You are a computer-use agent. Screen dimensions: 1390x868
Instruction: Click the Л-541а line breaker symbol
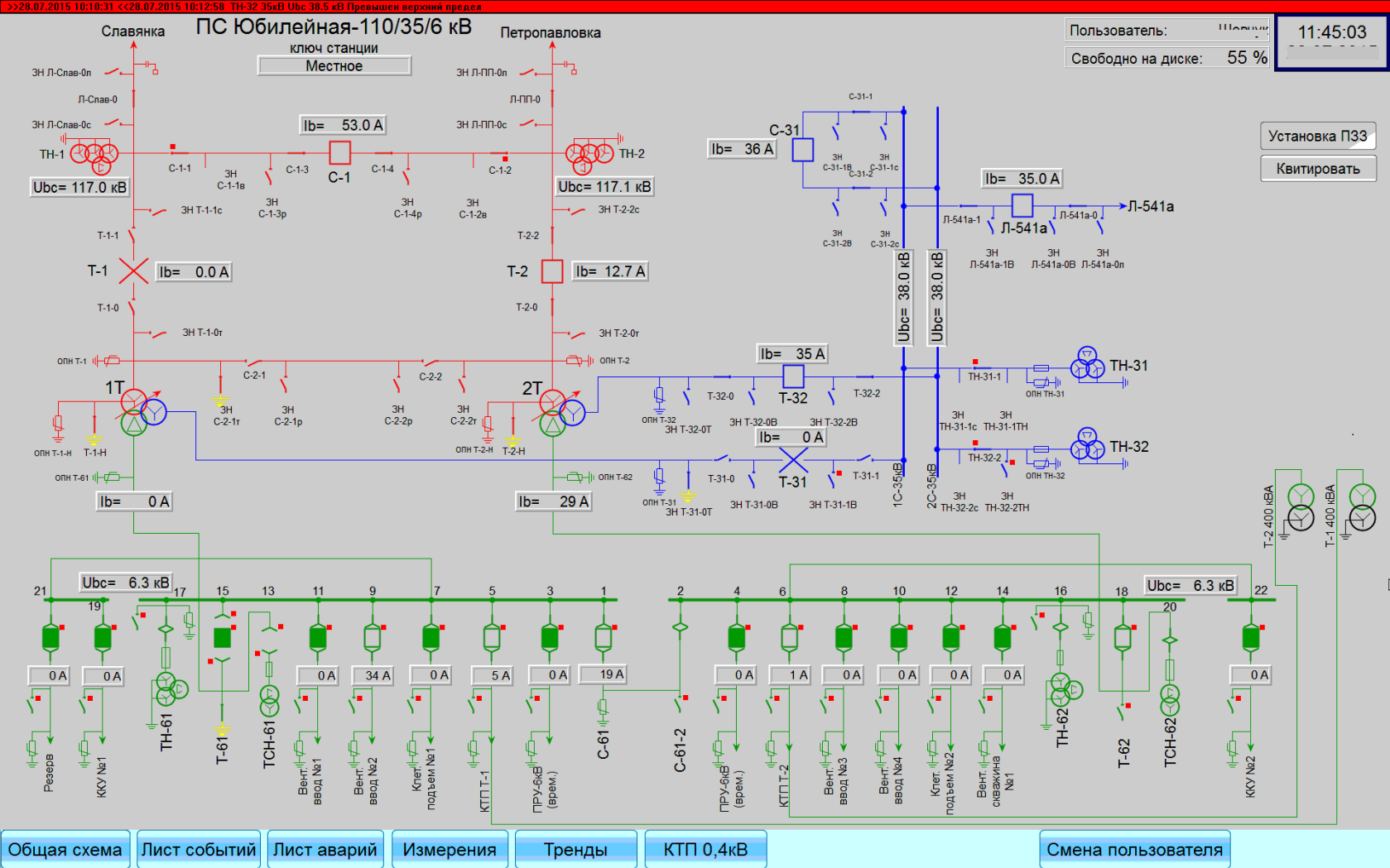coord(1022,205)
